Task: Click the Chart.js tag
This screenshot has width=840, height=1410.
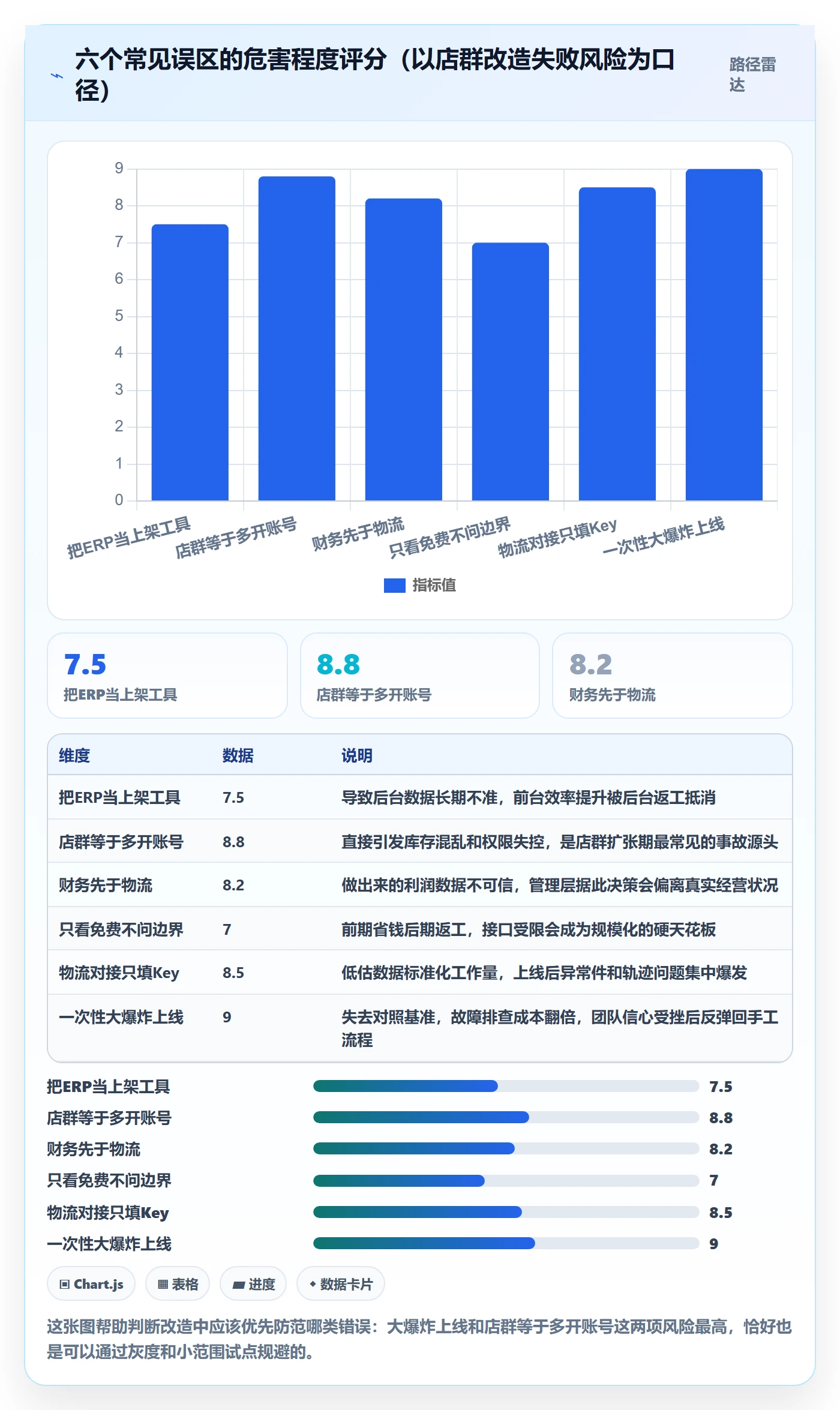Action: (x=91, y=1284)
